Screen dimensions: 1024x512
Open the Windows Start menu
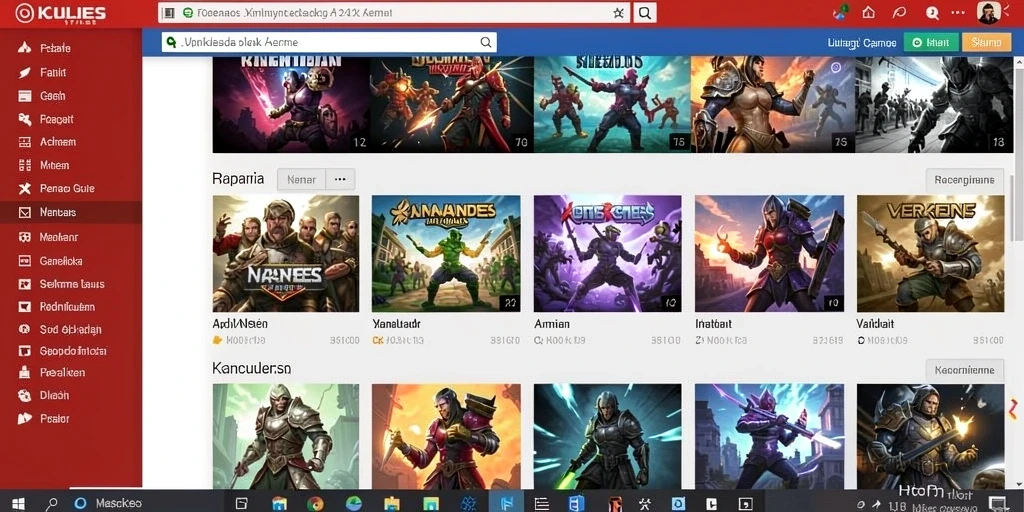coord(18,504)
